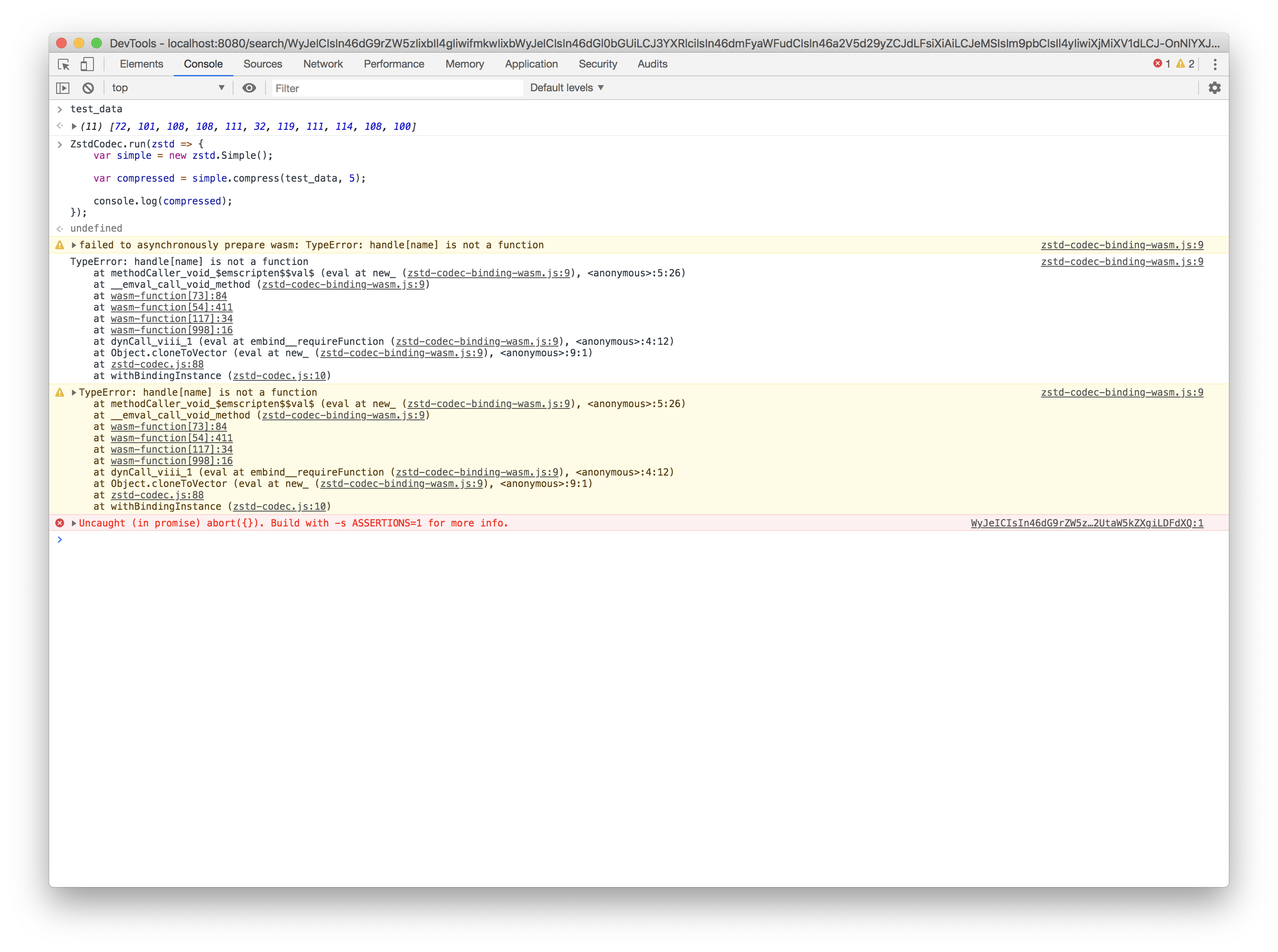Select the inspect element tool
Image resolution: width=1278 pixels, height=952 pixels.
pos(63,64)
